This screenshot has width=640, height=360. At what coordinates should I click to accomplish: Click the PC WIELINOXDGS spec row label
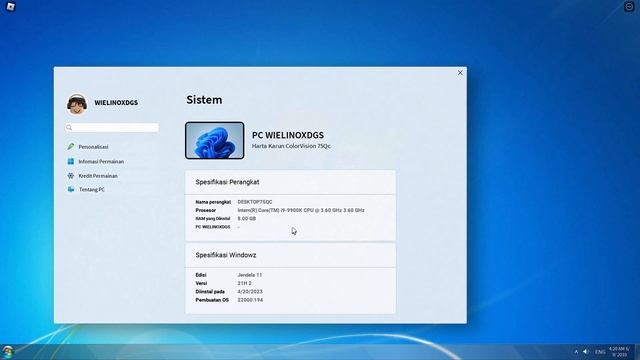213,227
